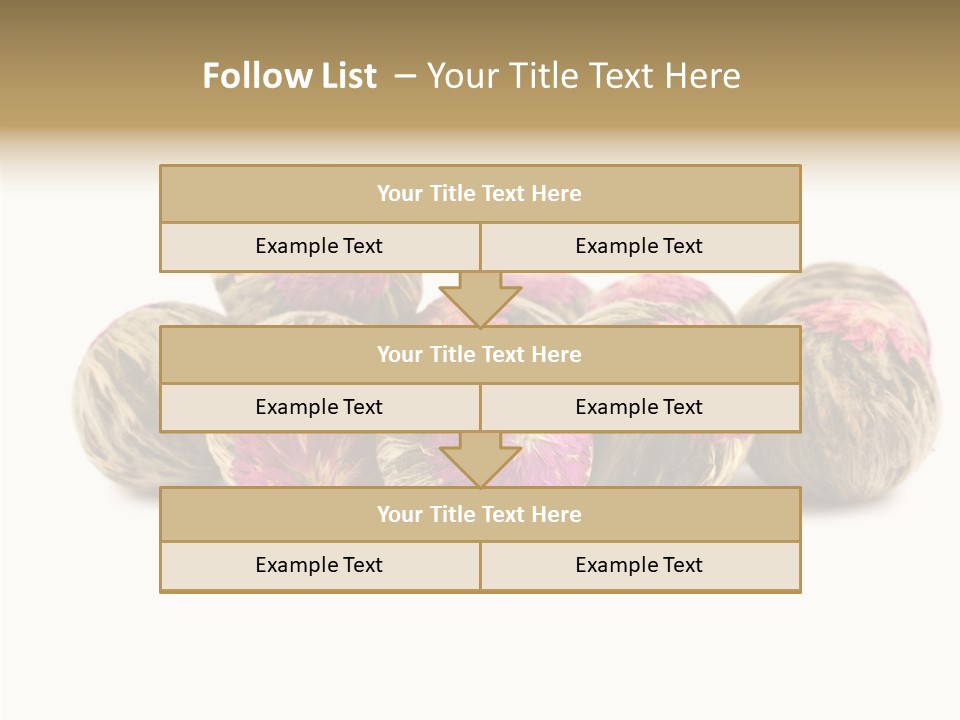The width and height of the screenshot is (960, 720).
Task: Select "Your Title Text Here" in slide heading
Action: point(583,76)
